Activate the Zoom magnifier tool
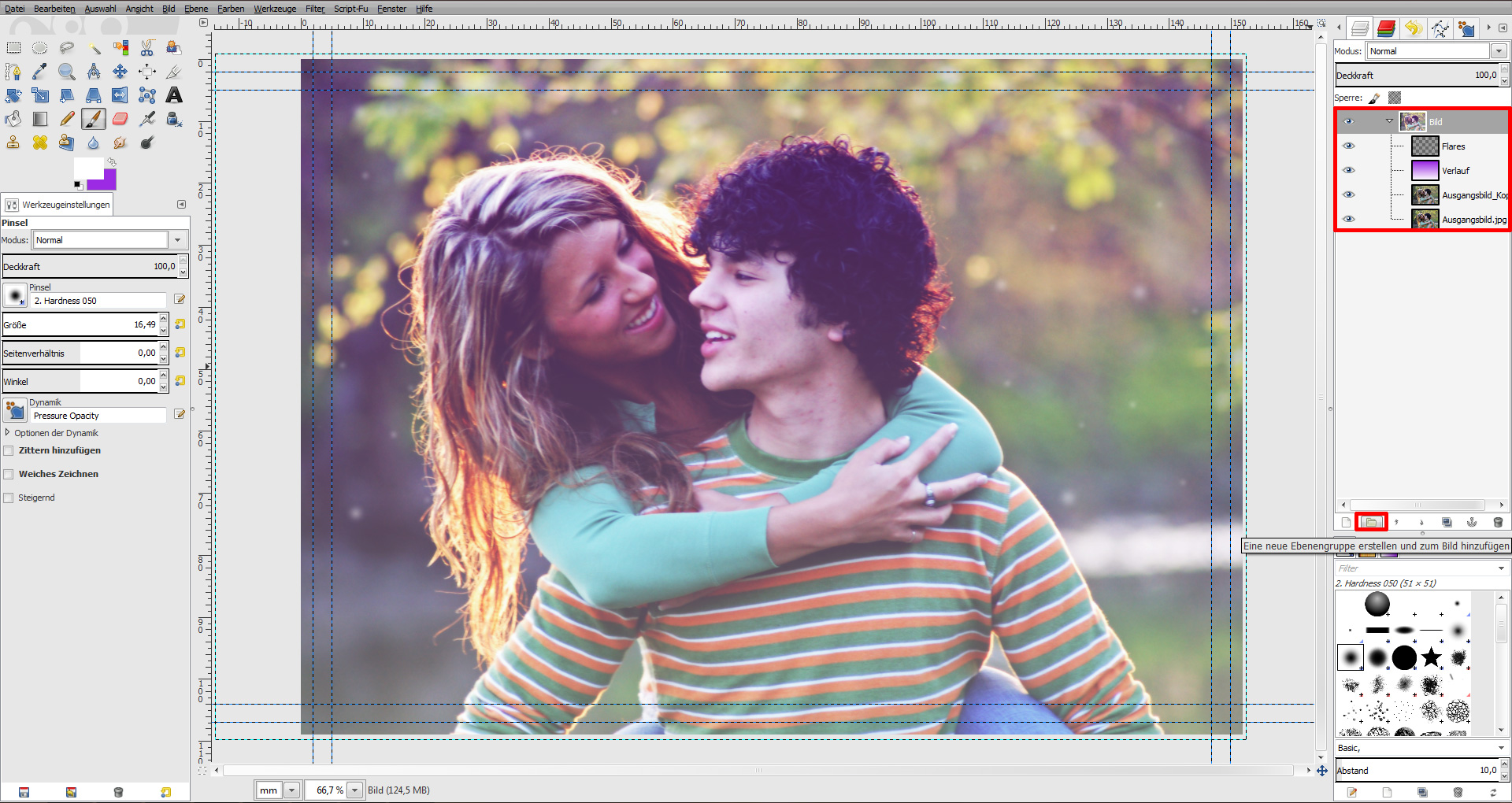This screenshot has width=1512, height=803. click(x=67, y=72)
